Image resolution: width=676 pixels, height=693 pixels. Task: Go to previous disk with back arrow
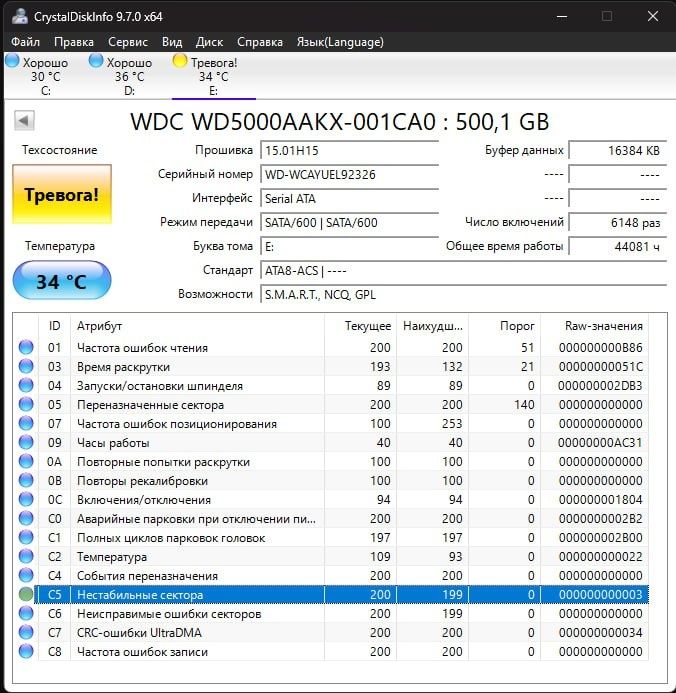click(24, 120)
